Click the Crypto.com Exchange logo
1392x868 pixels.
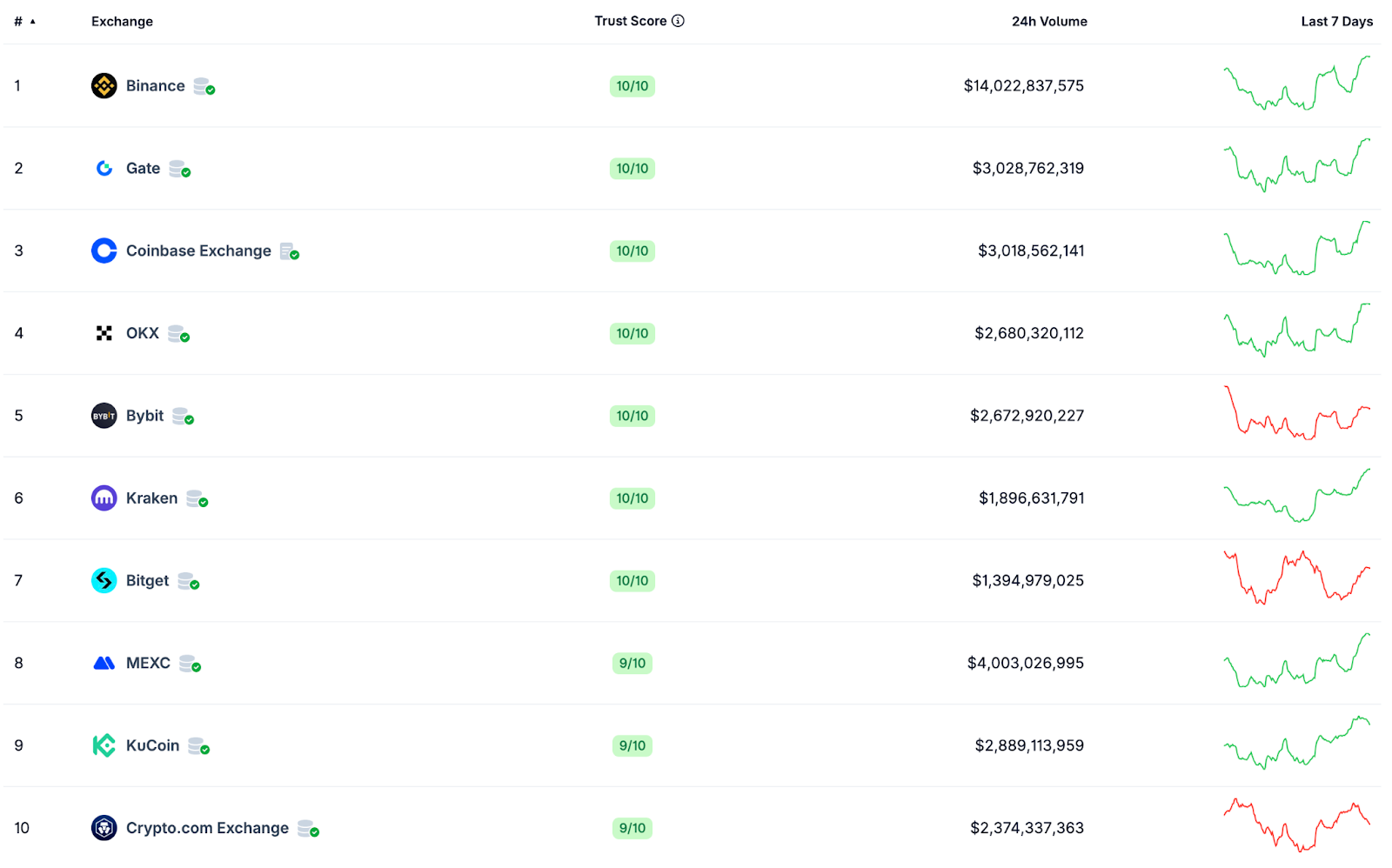pos(104,828)
